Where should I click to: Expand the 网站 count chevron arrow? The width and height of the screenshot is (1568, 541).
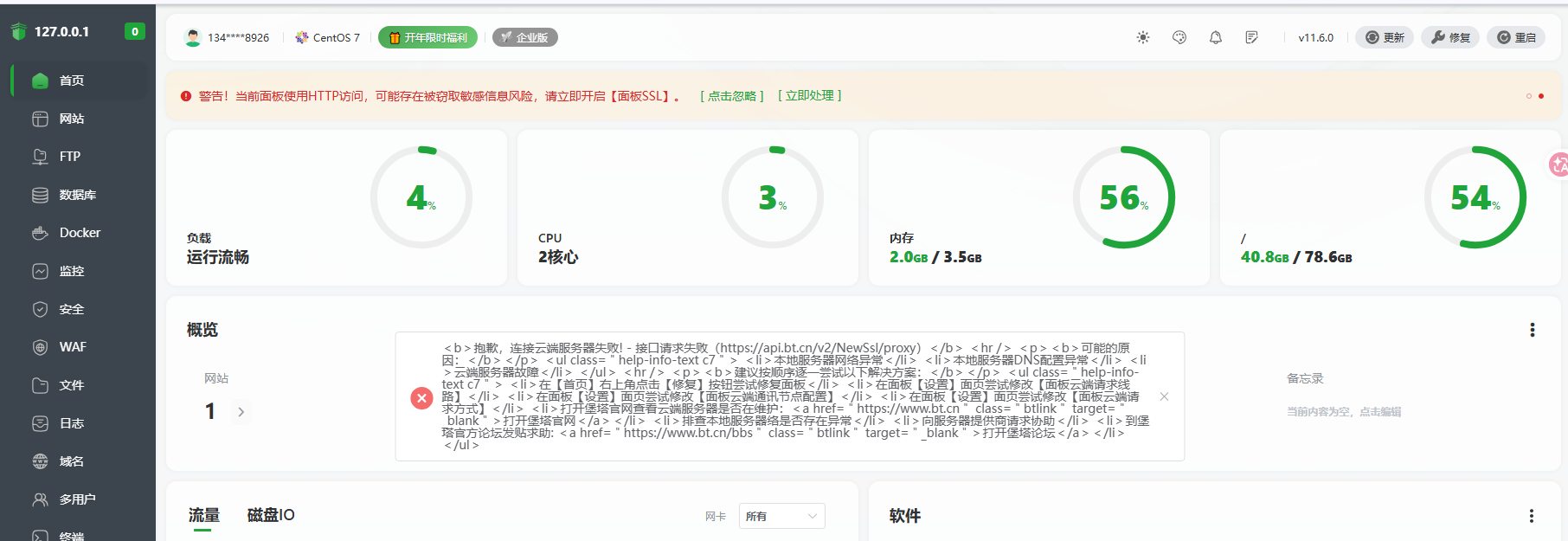(x=241, y=412)
